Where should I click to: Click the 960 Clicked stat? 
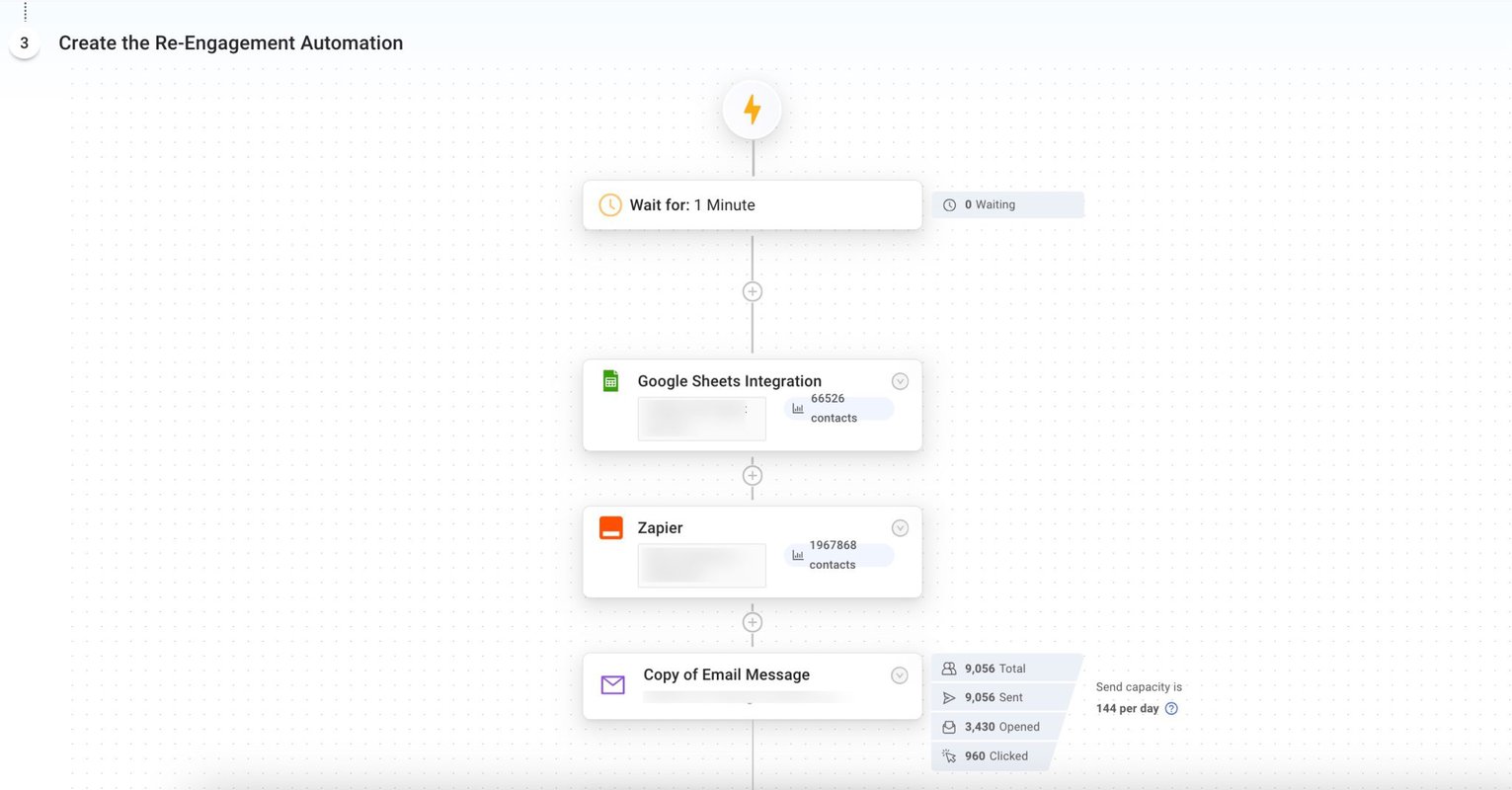point(993,756)
